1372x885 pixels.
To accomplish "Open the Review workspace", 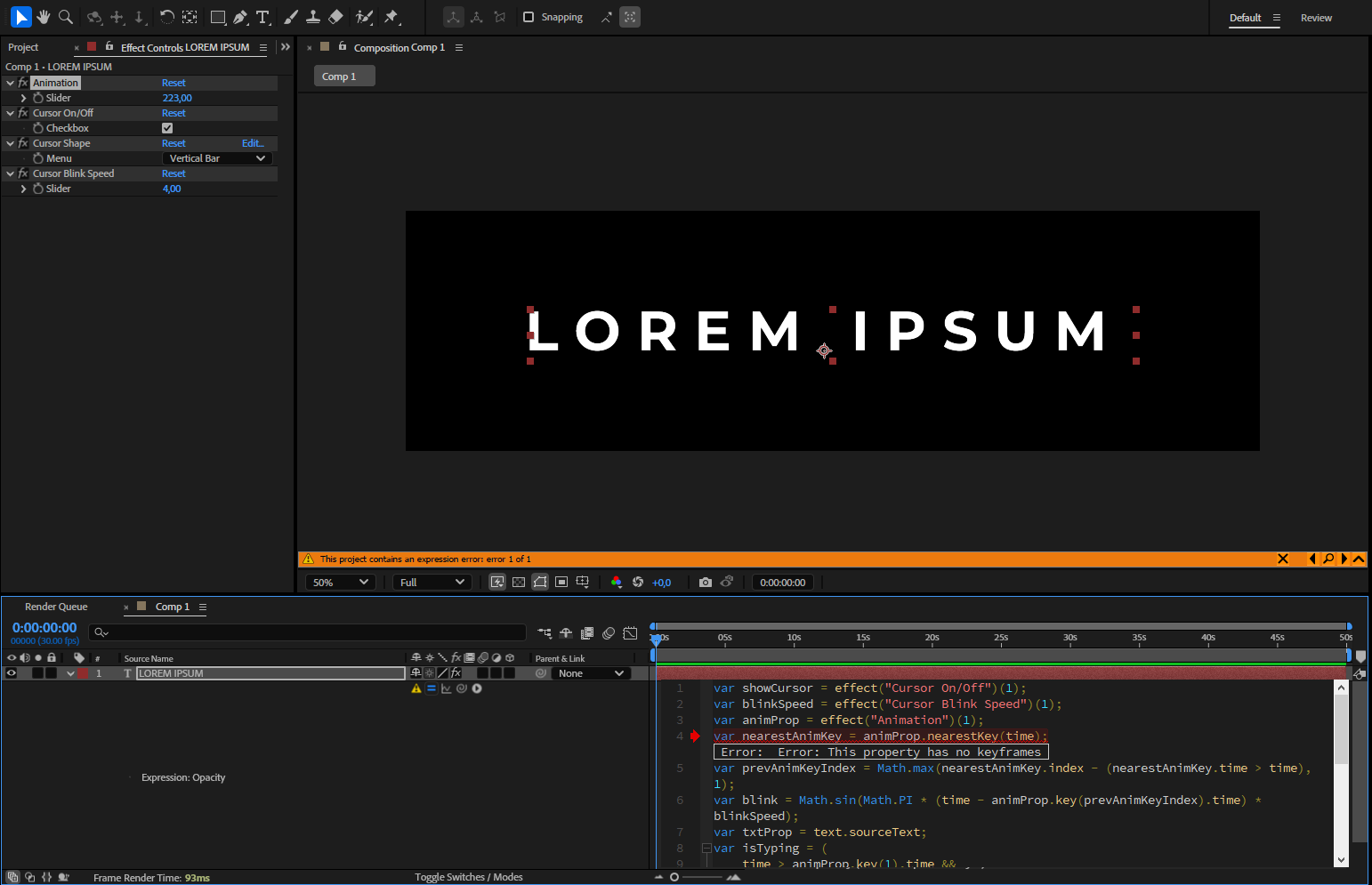I will pyautogui.click(x=1316, y=17).
